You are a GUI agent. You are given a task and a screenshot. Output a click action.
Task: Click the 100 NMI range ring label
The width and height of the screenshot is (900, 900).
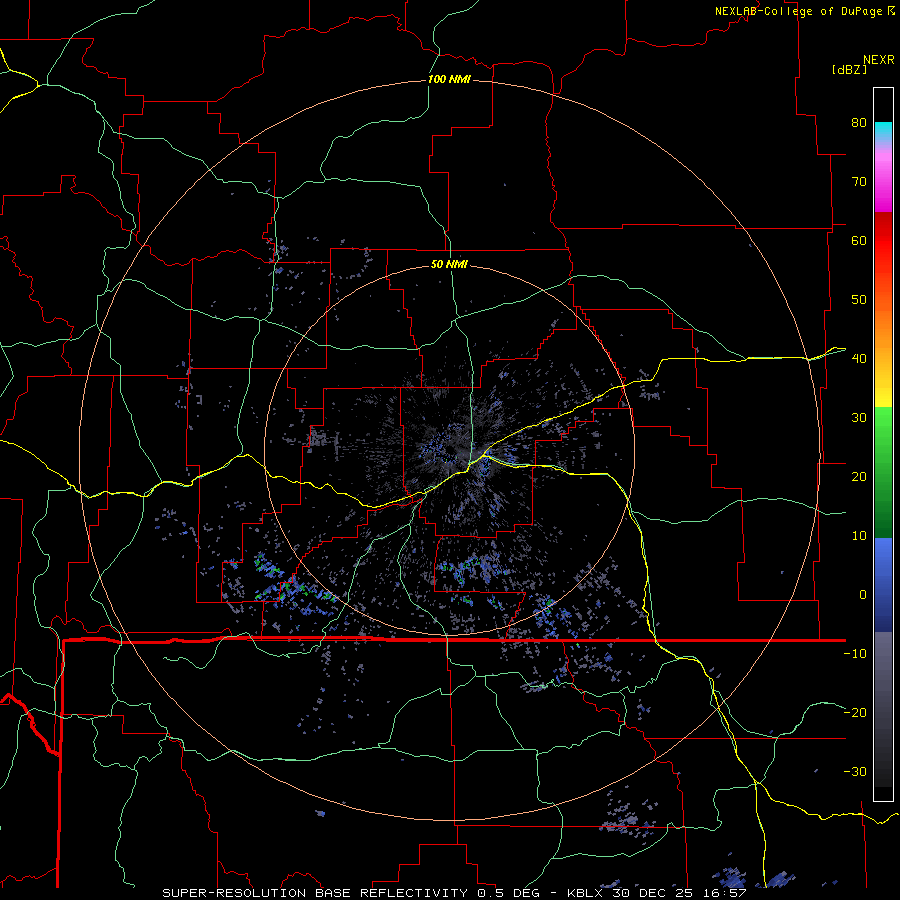tap(449, 79)
